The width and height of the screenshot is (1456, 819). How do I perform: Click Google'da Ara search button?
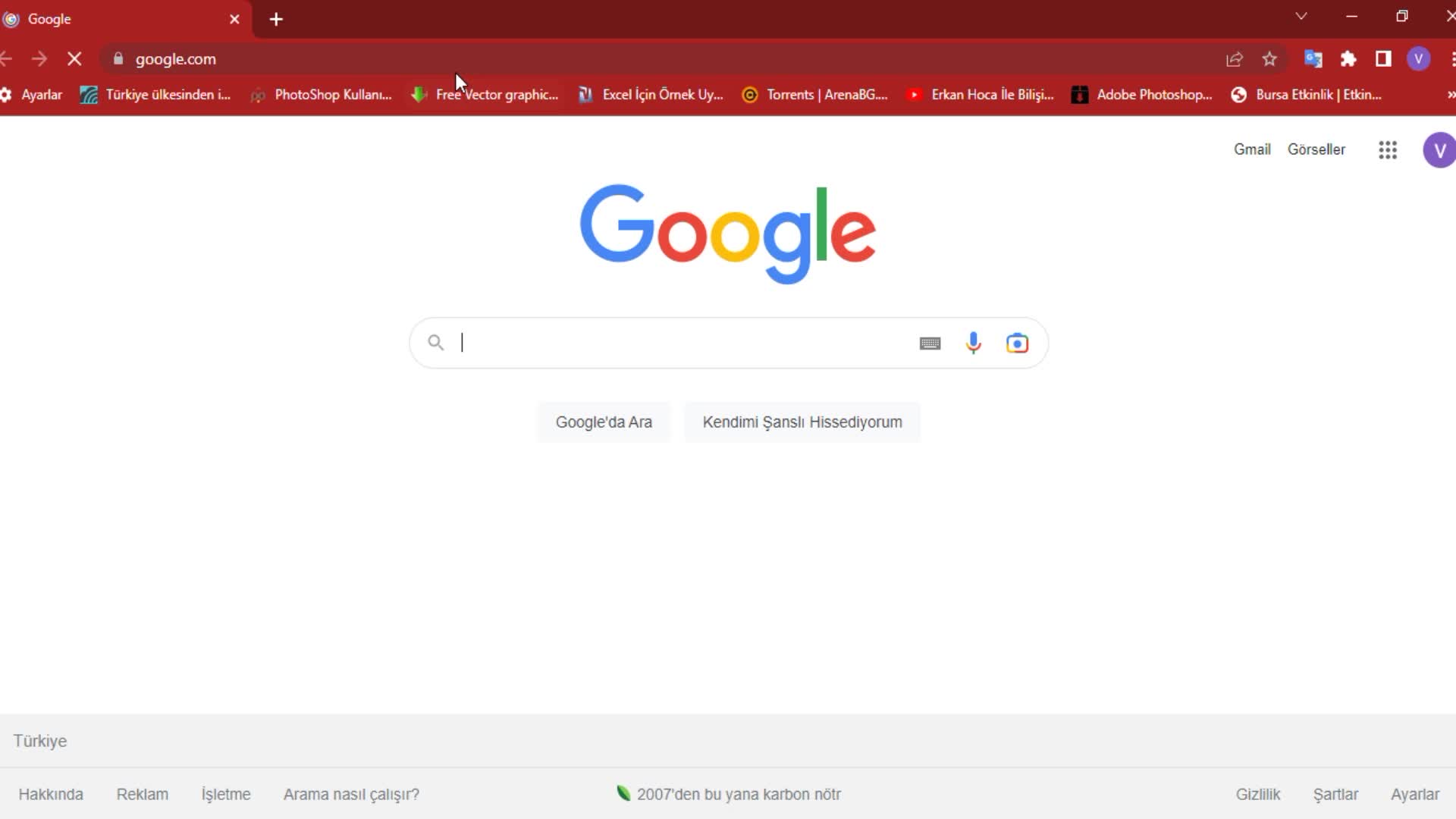coord(604,422)
